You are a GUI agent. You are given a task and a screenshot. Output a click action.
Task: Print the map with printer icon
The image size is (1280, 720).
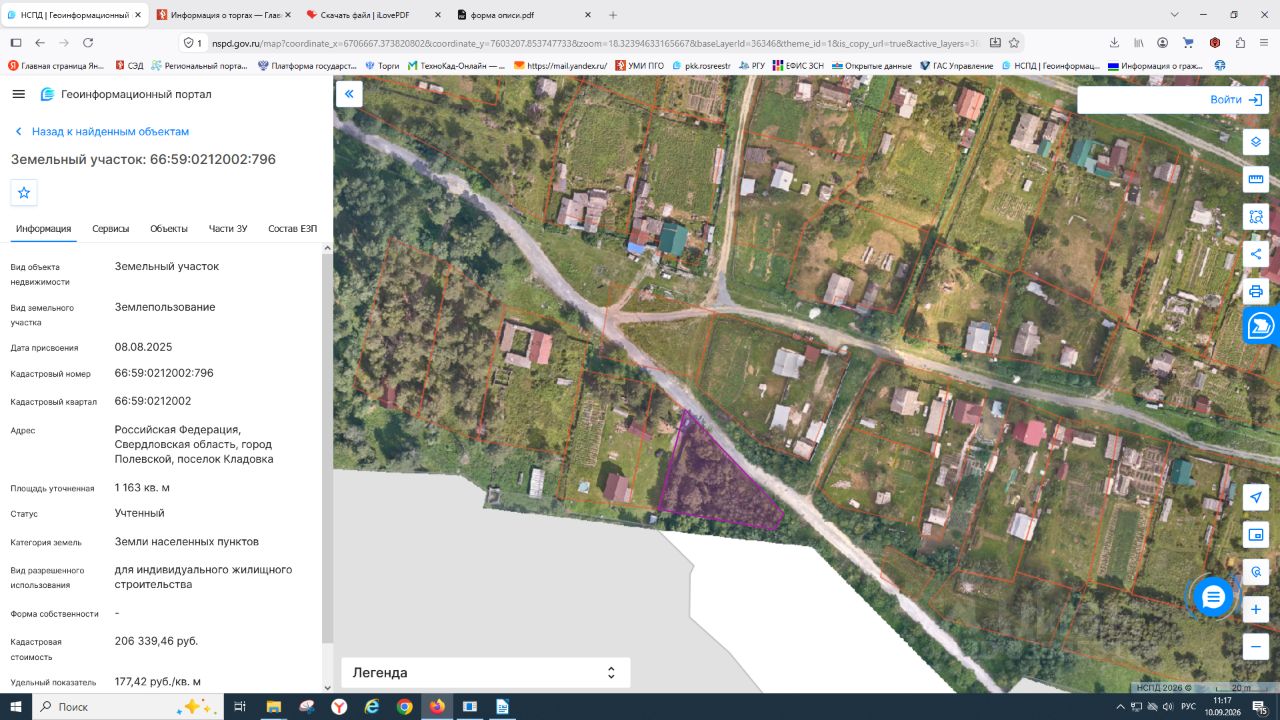point(1256,292)
